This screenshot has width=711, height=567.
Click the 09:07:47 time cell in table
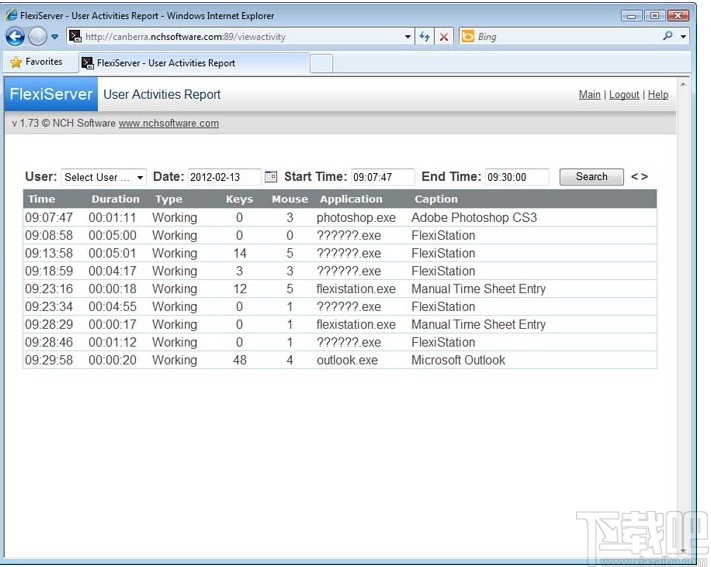pos(49,218)
